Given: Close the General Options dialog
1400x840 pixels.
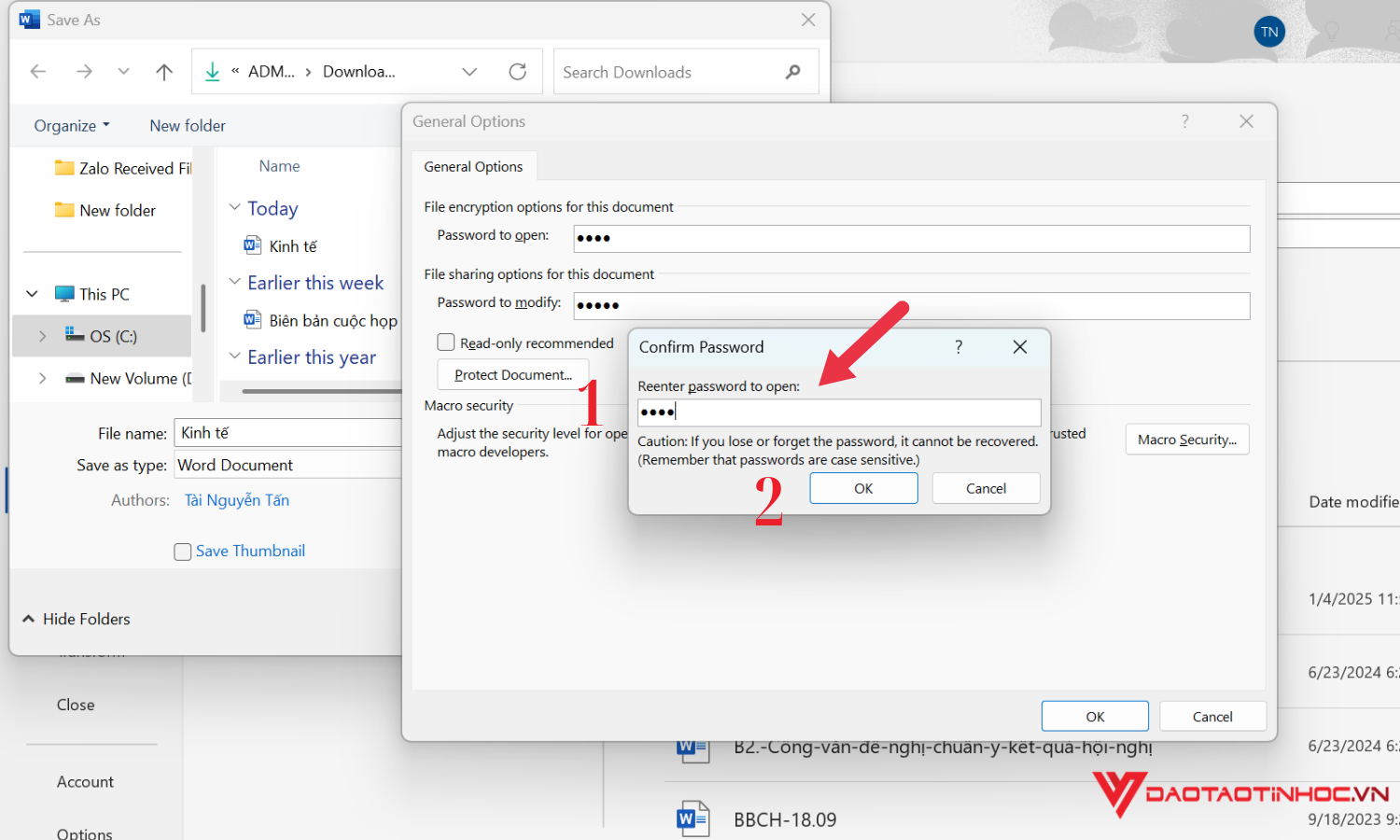Looking at the screenshot, I should [x=1246, y=121].
